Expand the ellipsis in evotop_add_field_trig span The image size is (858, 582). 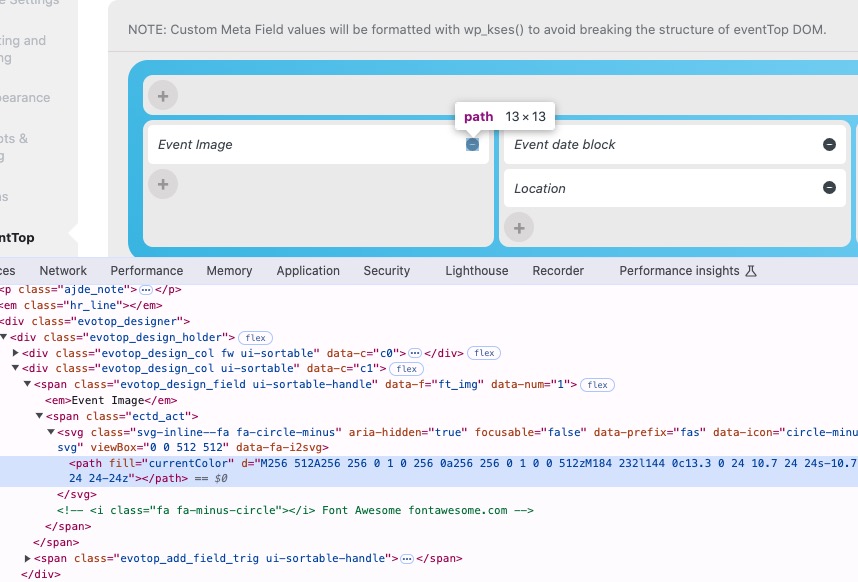coord(407,558)
